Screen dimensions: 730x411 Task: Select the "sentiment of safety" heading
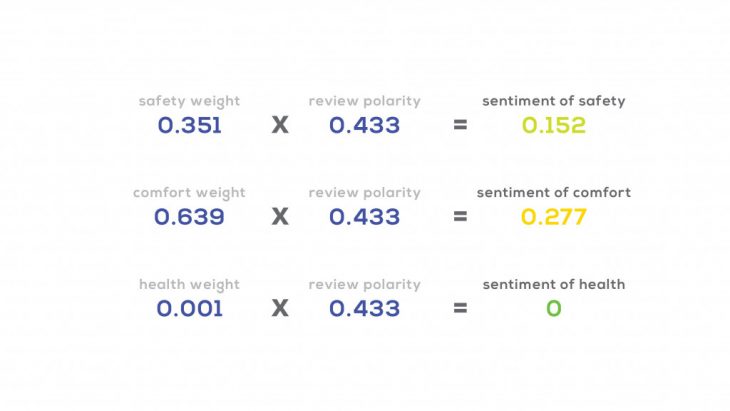(x=554, y=101)
